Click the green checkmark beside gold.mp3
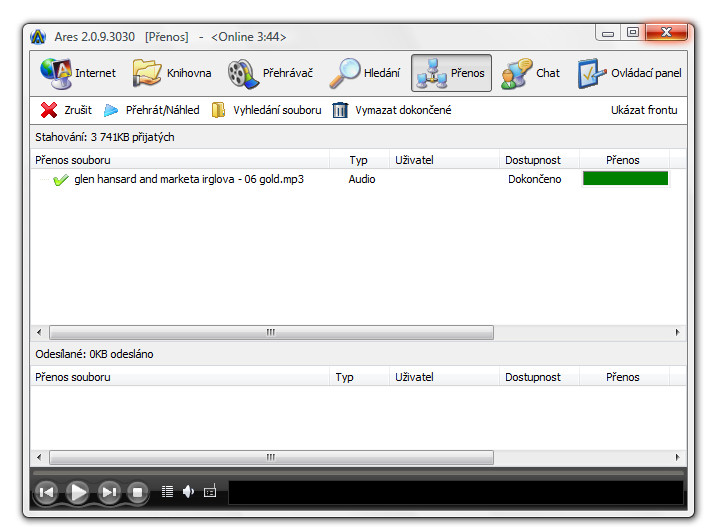 (x=61, y=179)
